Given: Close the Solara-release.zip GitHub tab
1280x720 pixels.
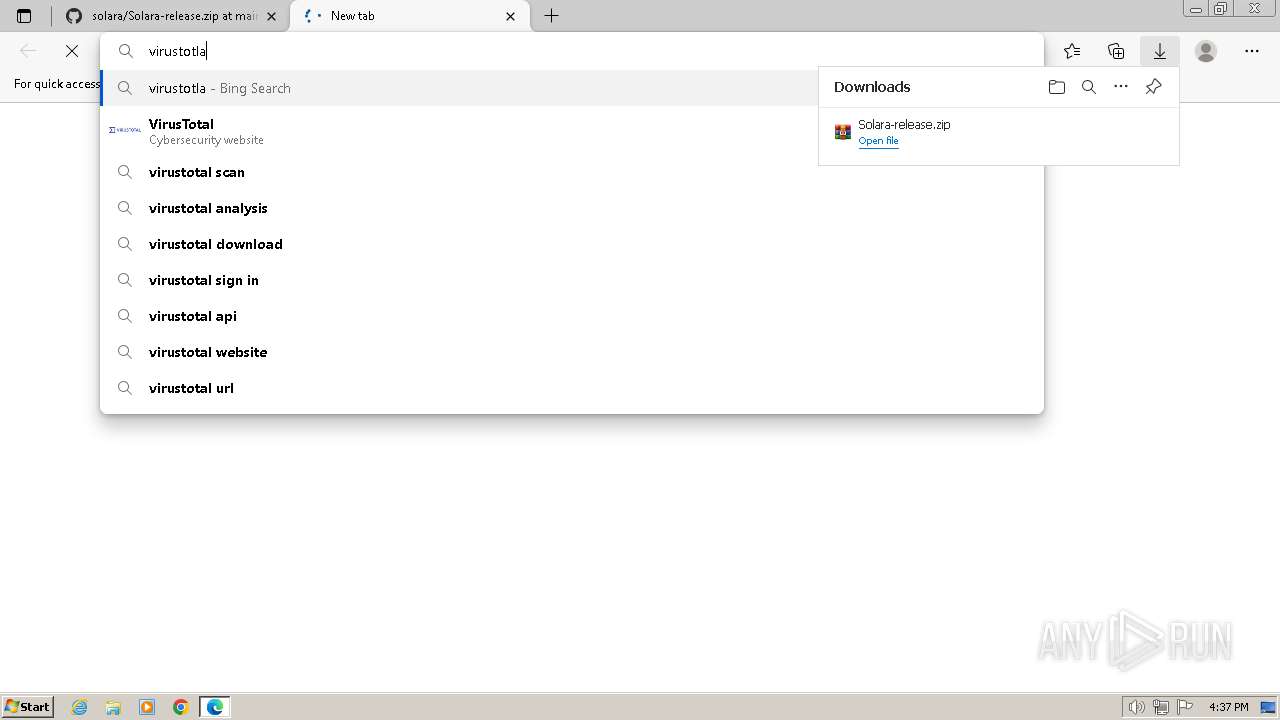Looking at the screenshot, I should tap(271, 16).
